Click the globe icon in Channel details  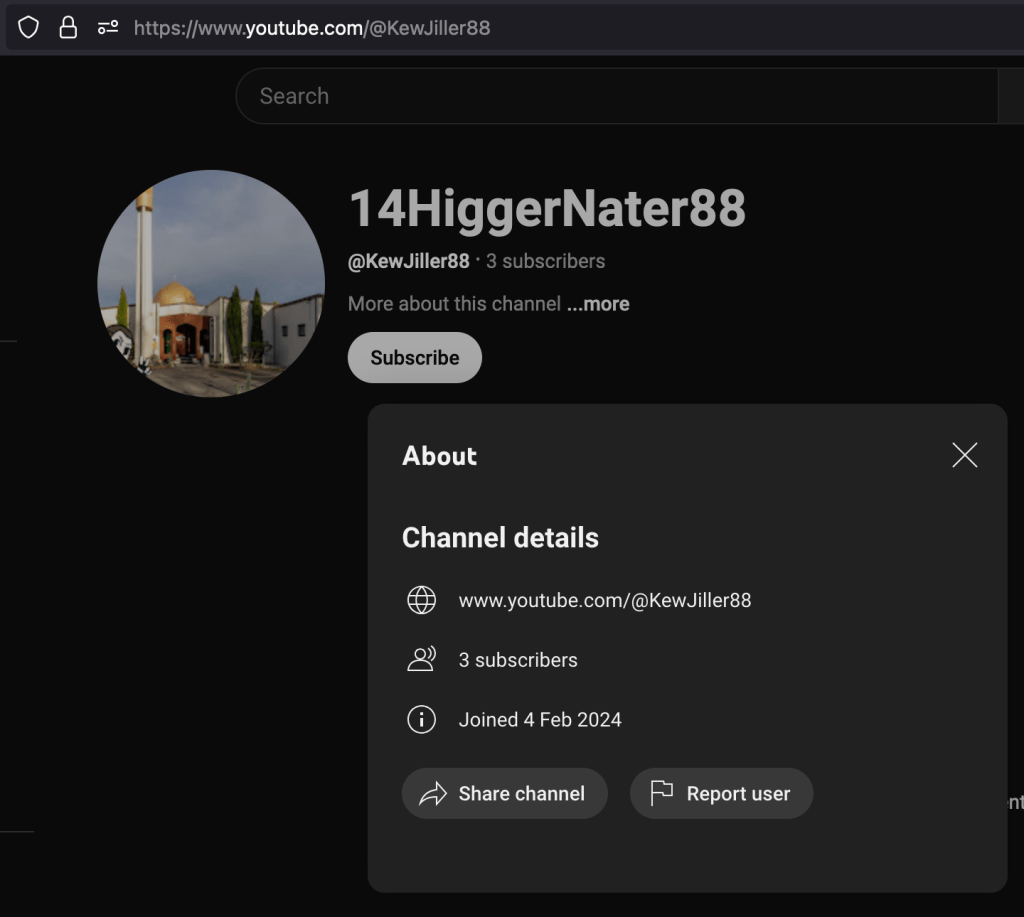pos(422,600)
